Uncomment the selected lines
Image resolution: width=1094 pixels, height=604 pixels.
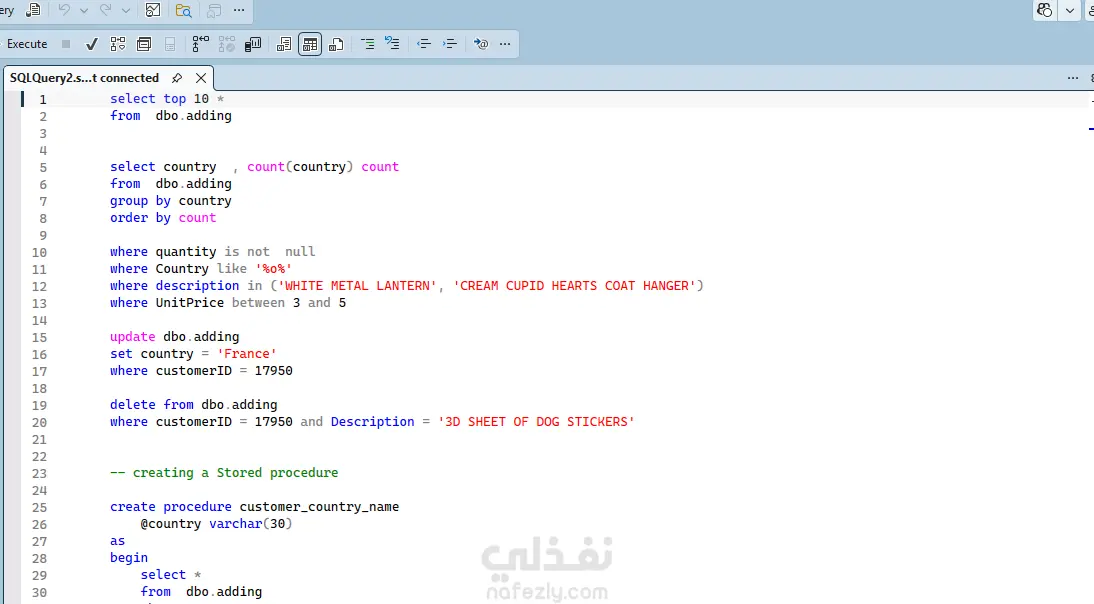click(x=392, y=44)
